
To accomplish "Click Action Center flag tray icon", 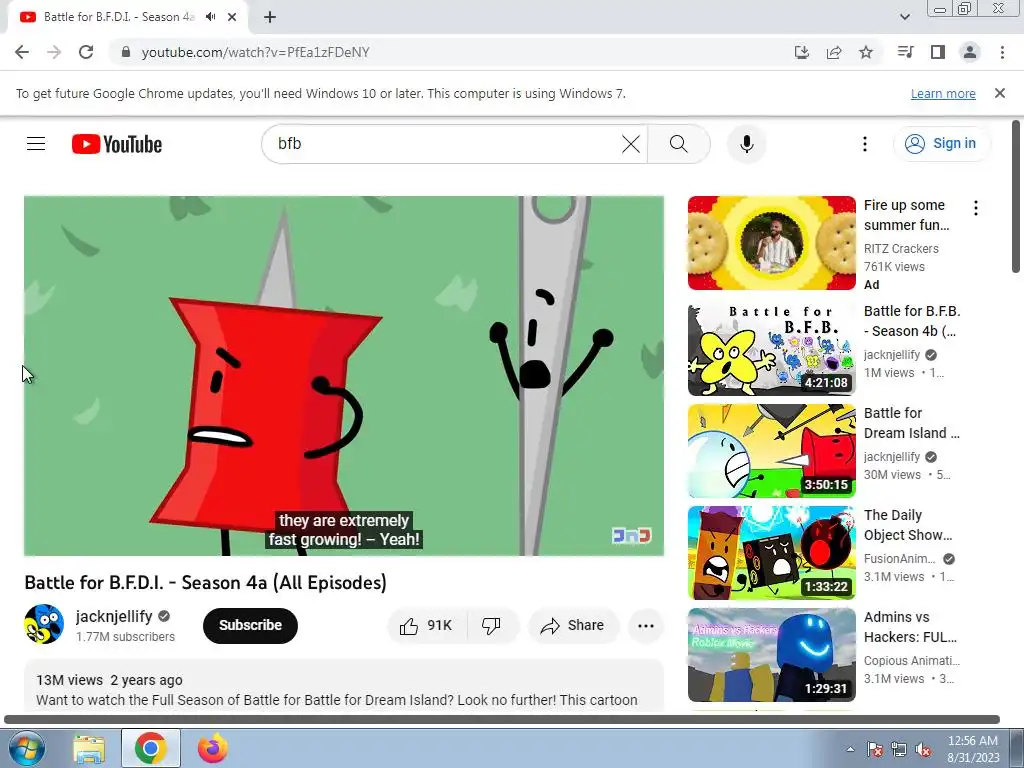I will 874,750.
